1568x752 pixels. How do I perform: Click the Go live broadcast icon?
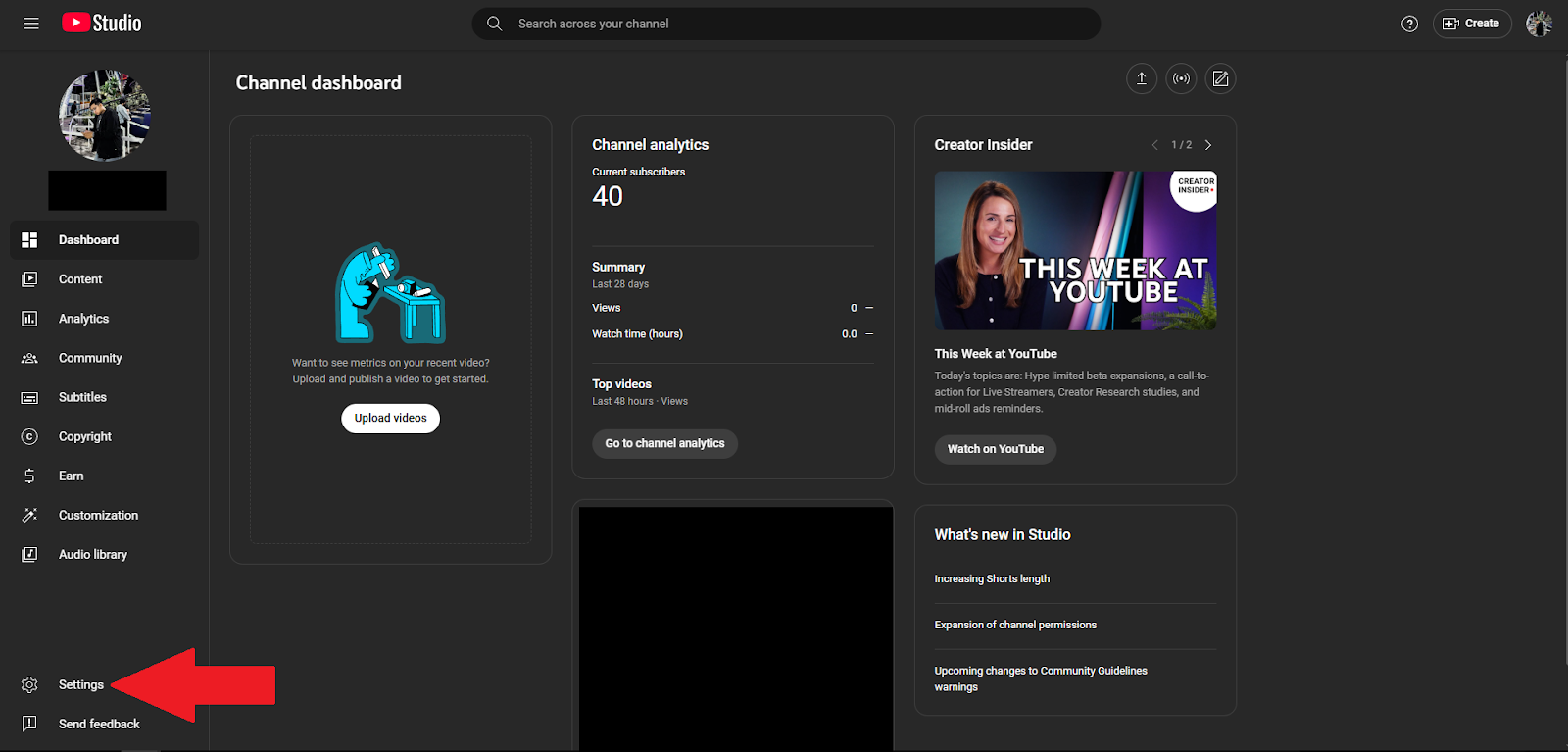coord(1182,78)
